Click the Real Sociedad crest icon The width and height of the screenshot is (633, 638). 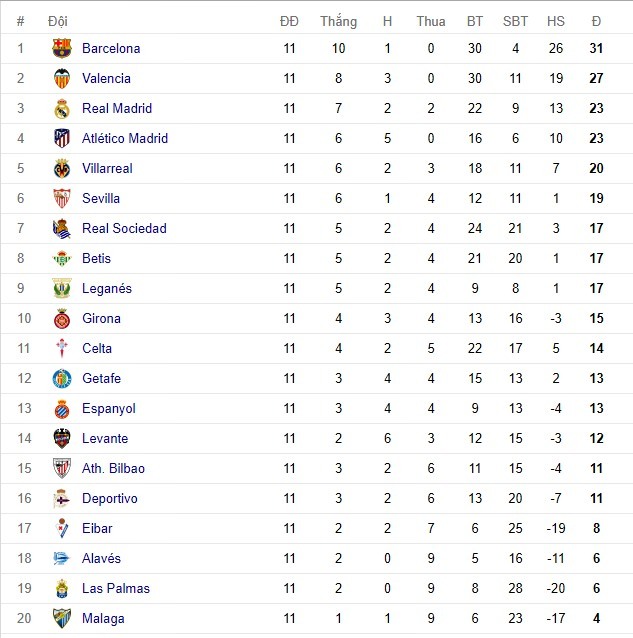pos(62,228)
